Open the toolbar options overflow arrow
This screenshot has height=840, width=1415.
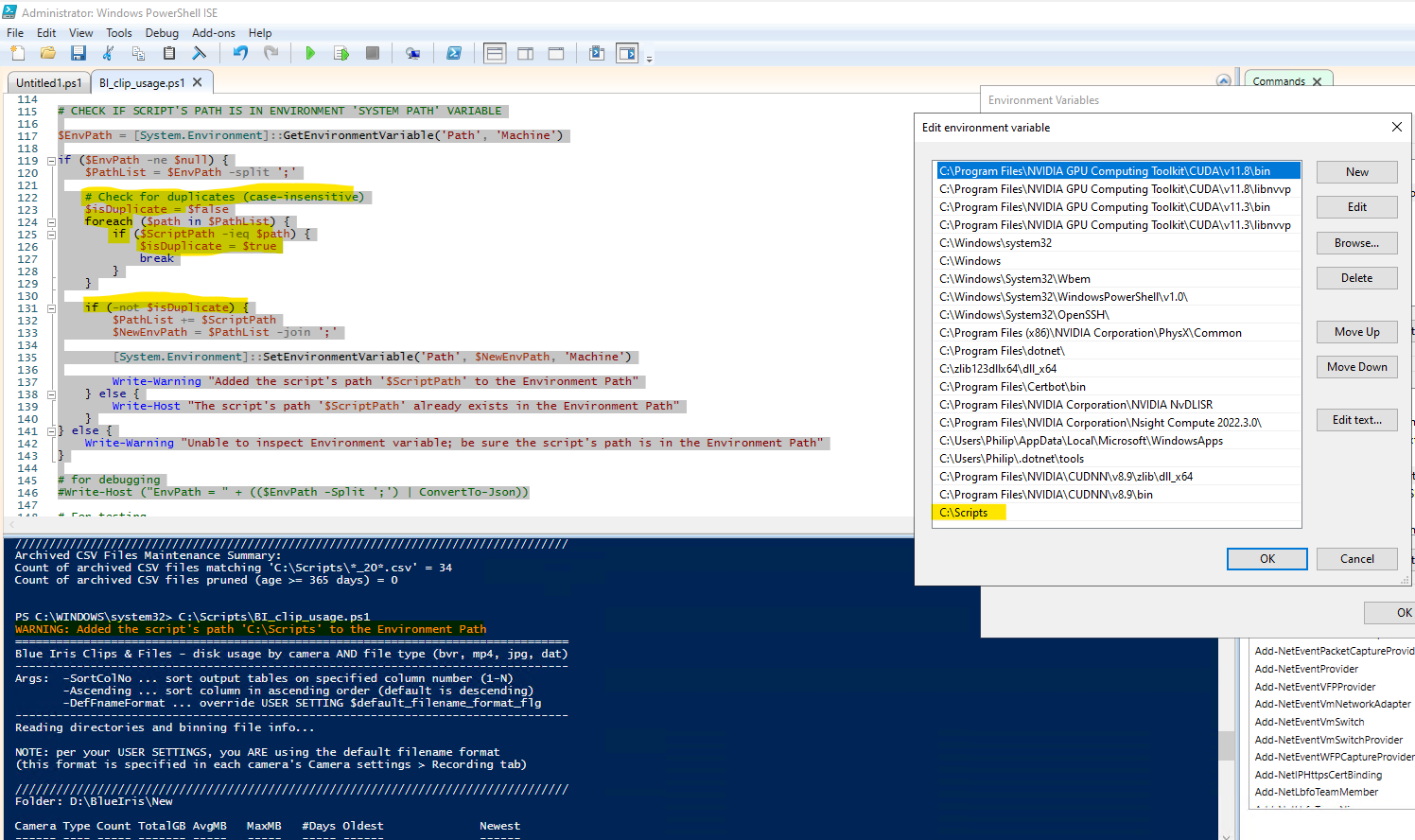[650, 59]
